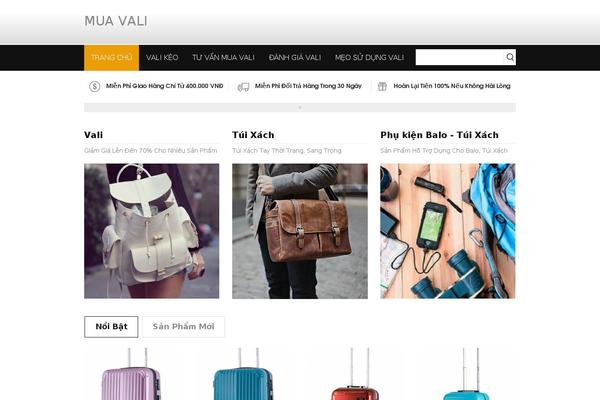Open the VALI KÉO menu item
600x400 pixels.
[x=162, y=57]
